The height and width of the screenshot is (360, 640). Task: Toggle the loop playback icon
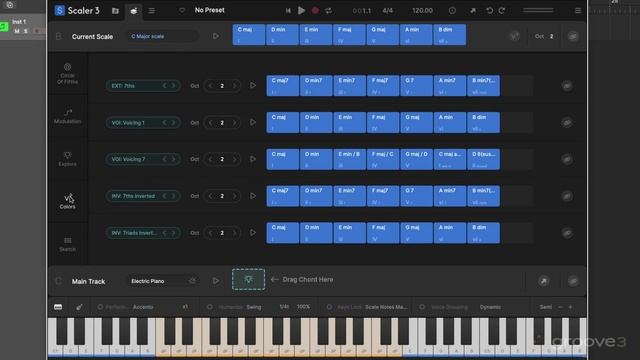[328, 11]
